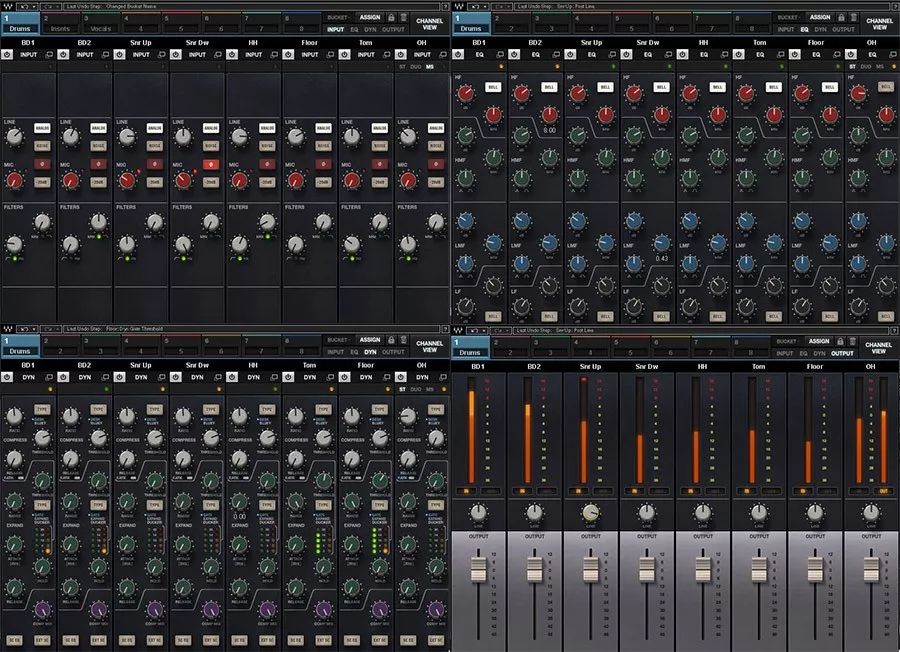The image size is (900, 652).
Task: Switch to INPUT tab in DYN window
Action: pos(336,352)
